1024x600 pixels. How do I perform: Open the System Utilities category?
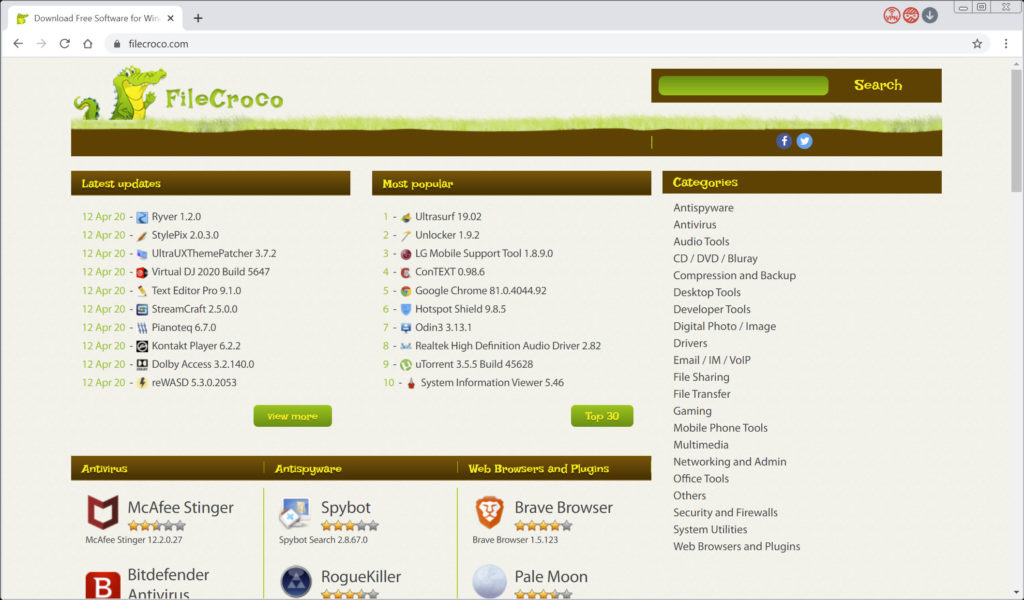(710, 530)
